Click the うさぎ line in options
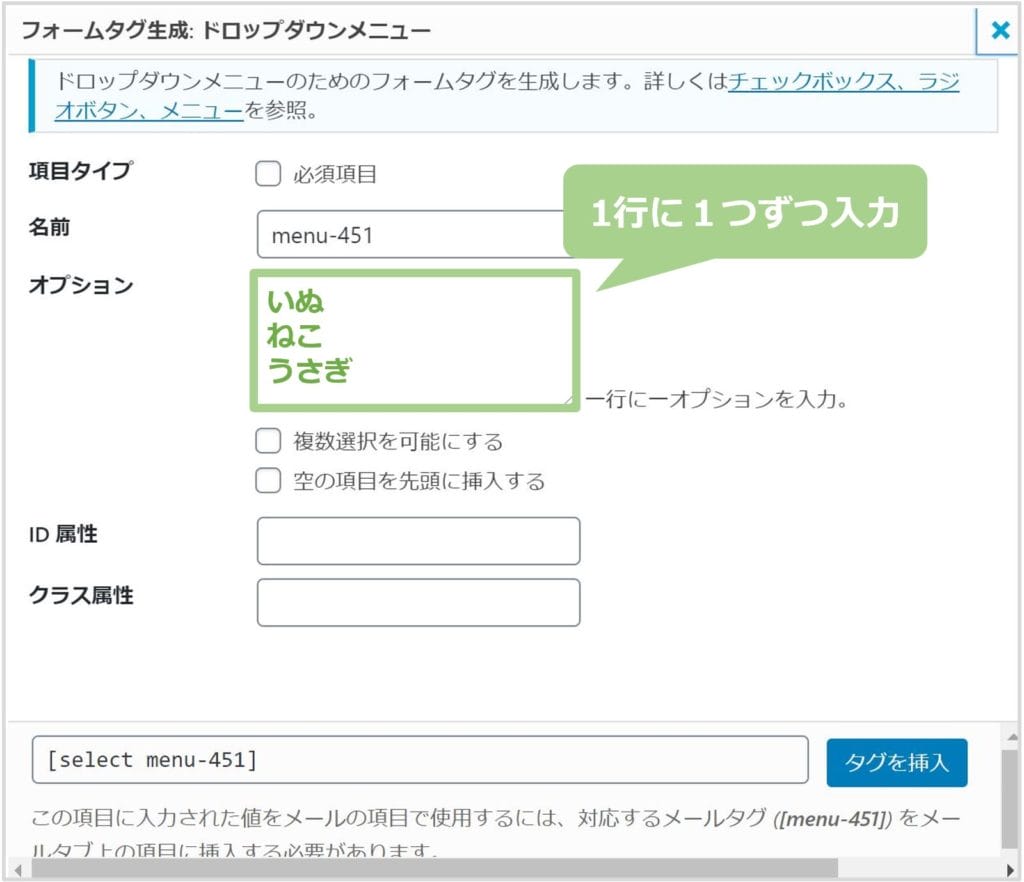Image resolution: width=1024 pixels, height=882 pixels. [310, 370]
